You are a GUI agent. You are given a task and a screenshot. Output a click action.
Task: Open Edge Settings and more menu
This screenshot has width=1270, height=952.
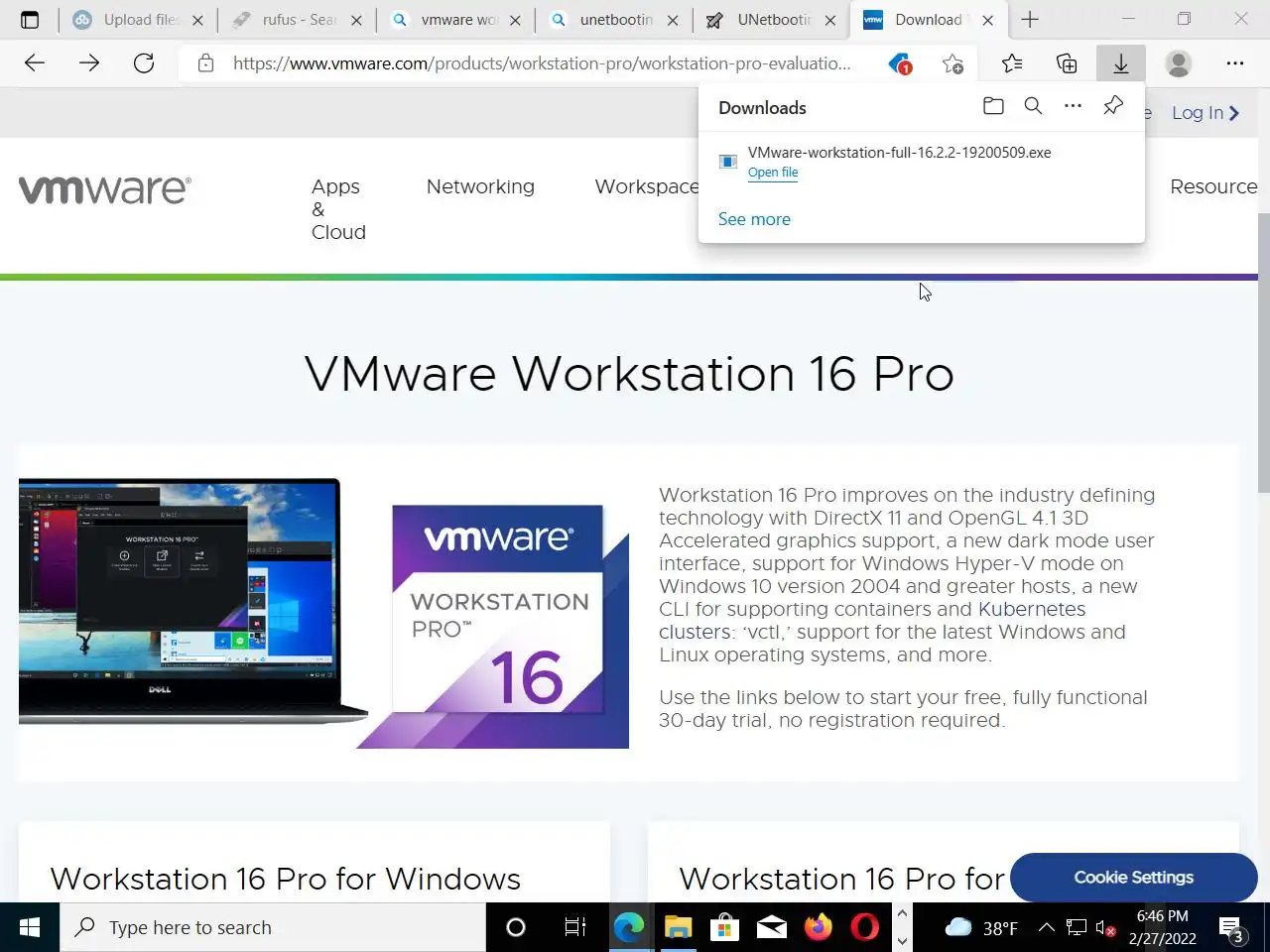[1235, 63]
